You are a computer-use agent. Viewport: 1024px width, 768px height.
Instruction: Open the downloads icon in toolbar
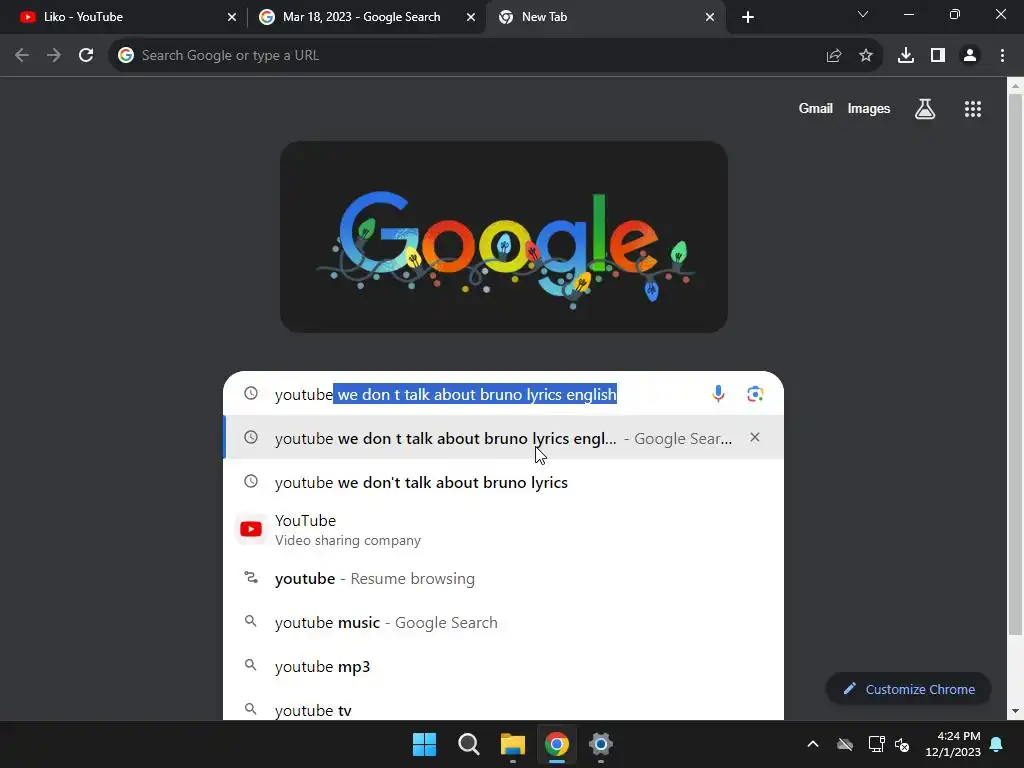click(x=906, y=56)
